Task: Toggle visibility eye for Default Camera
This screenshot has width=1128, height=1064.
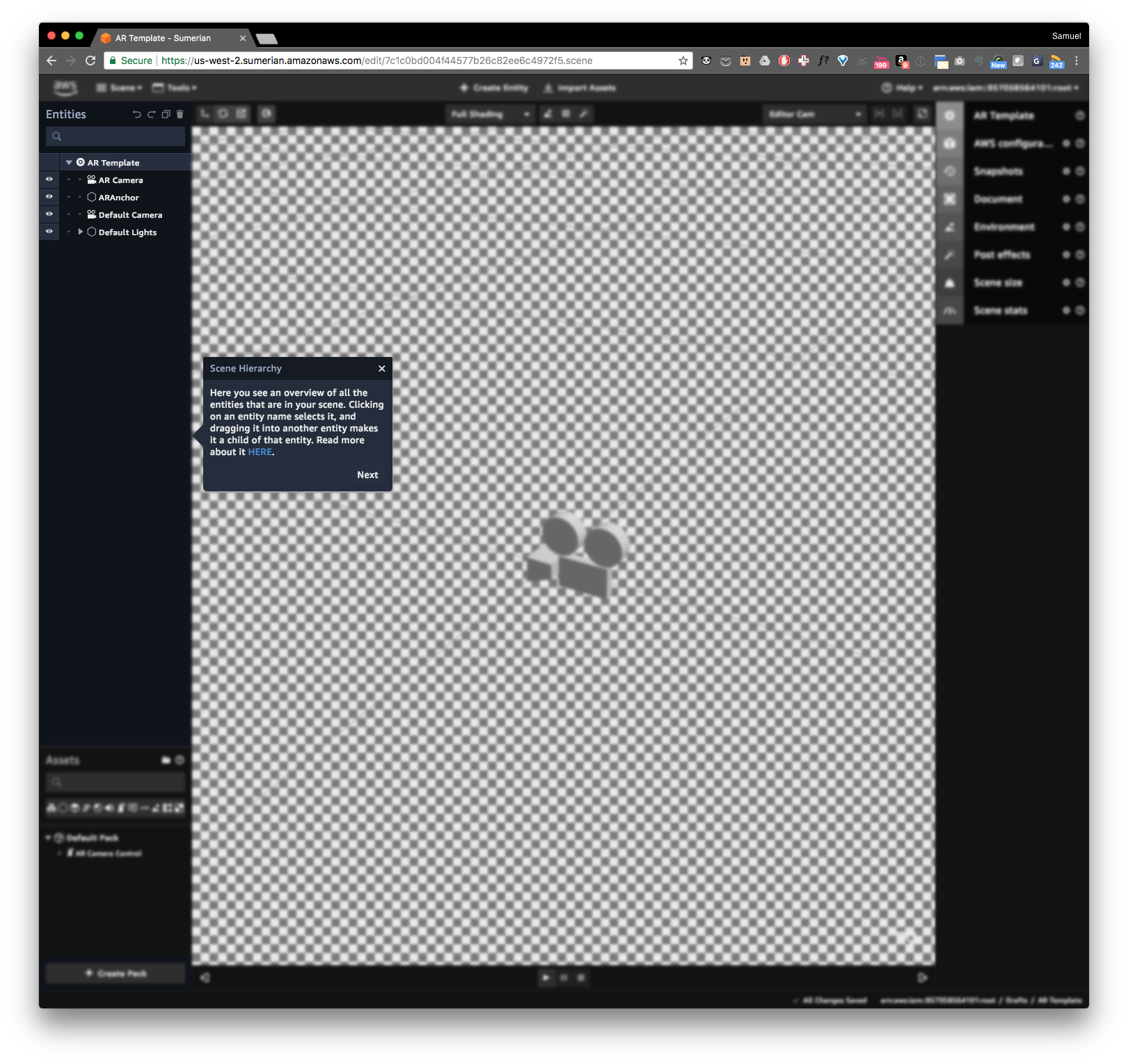Action: coord(49,214)
